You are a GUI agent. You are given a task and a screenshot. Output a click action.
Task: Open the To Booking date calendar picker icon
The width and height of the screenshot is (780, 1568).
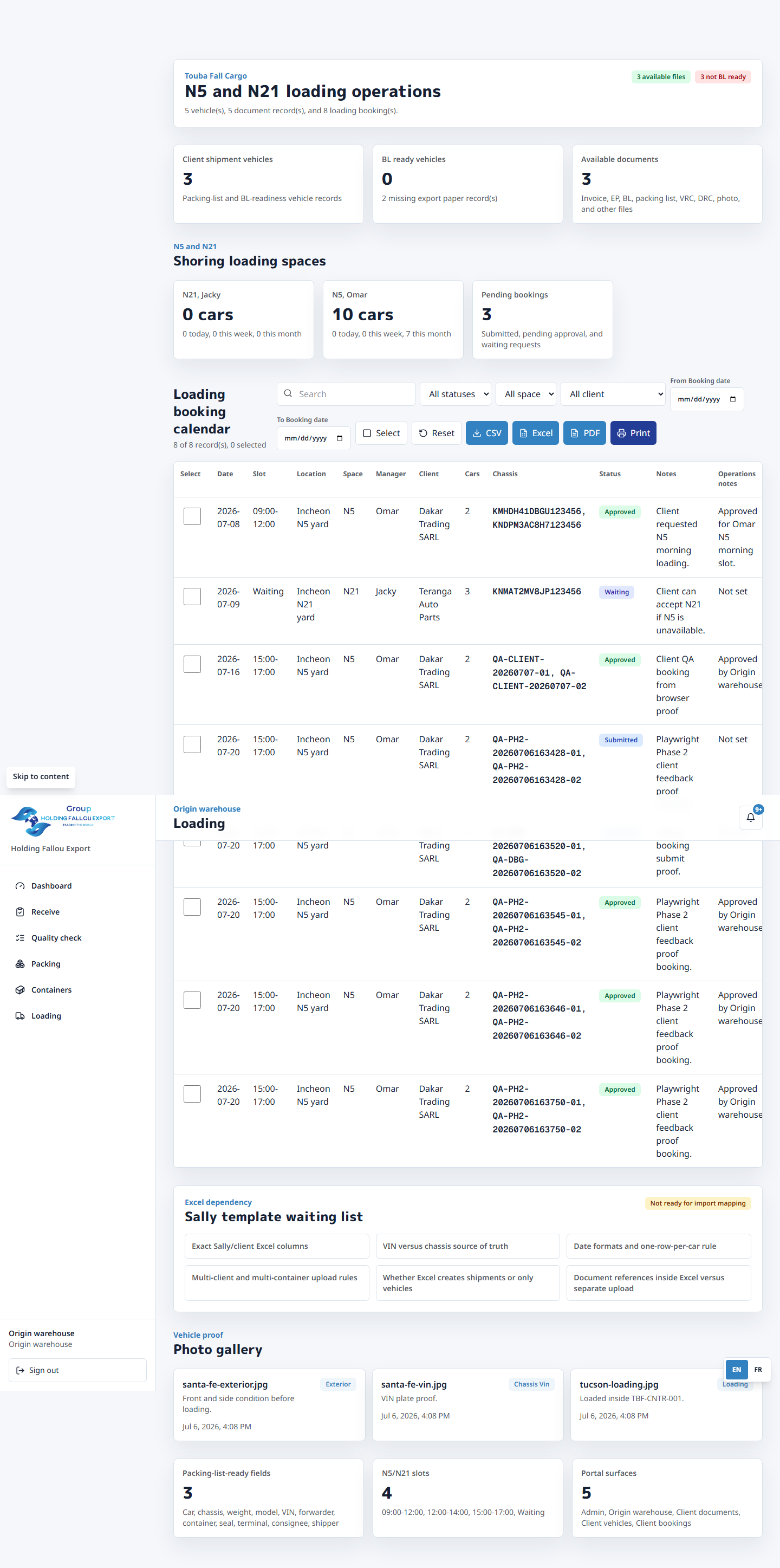[340, 438]
